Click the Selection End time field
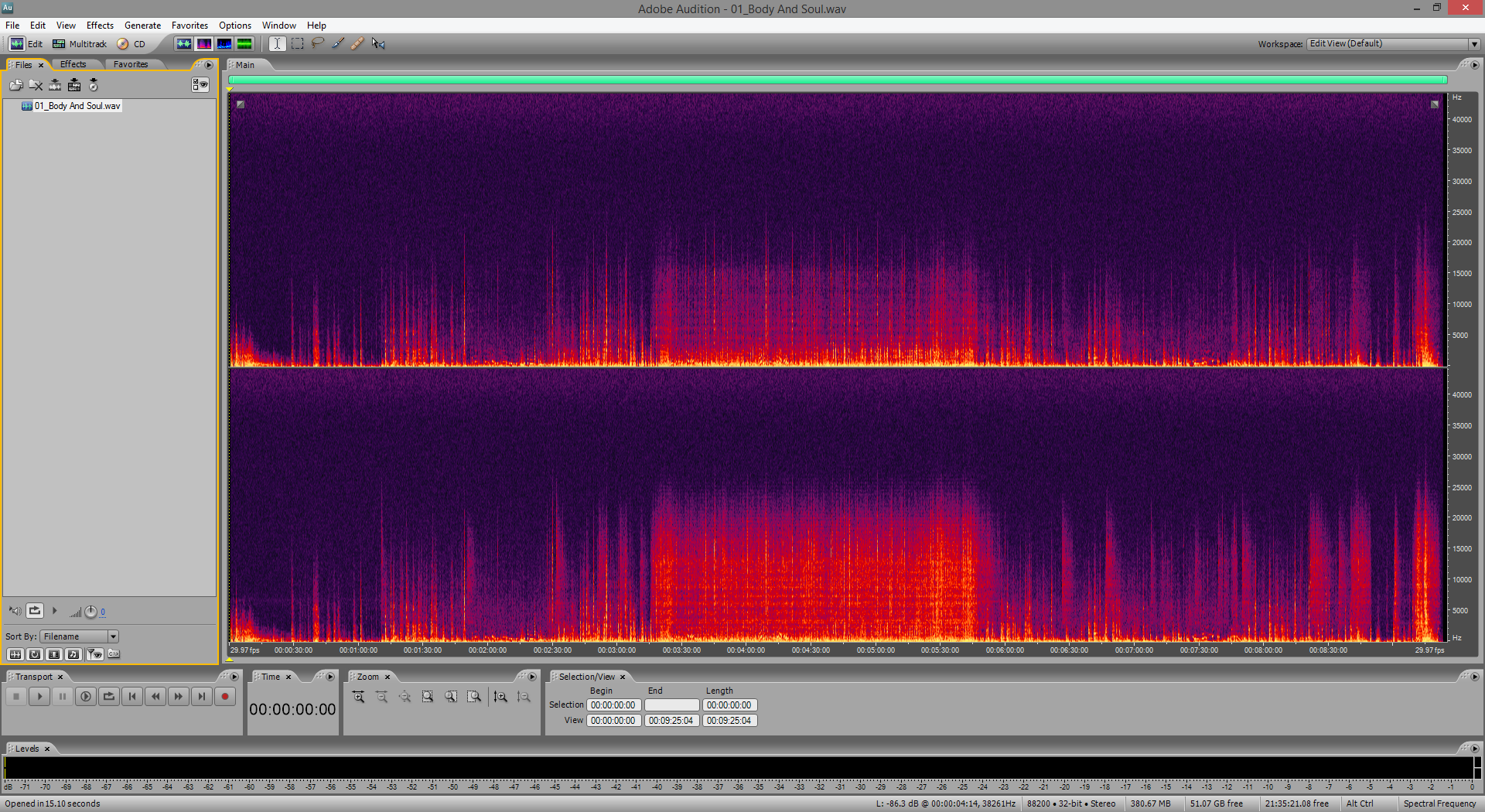The width and height of the screenshot is (1485, 812). [671, 705]
